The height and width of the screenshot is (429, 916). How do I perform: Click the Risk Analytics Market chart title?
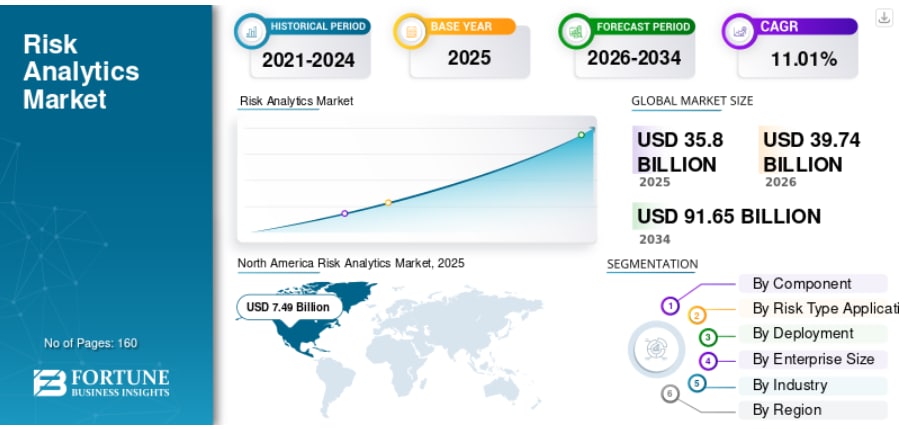click(297, 101)
